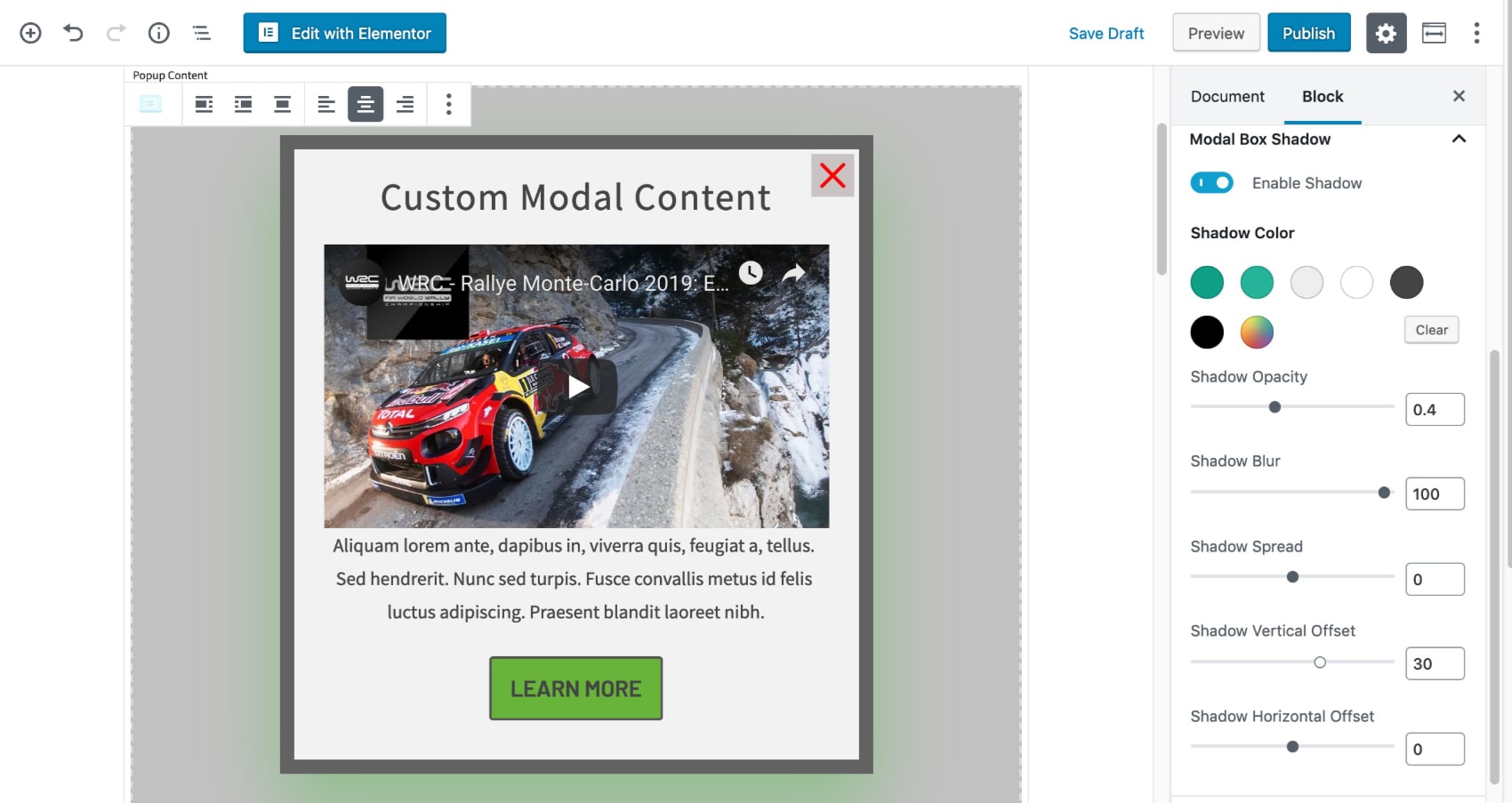This screenshot has width=1512, height=803.
Task: Click Save Draft link
Action: point(1106,33)
